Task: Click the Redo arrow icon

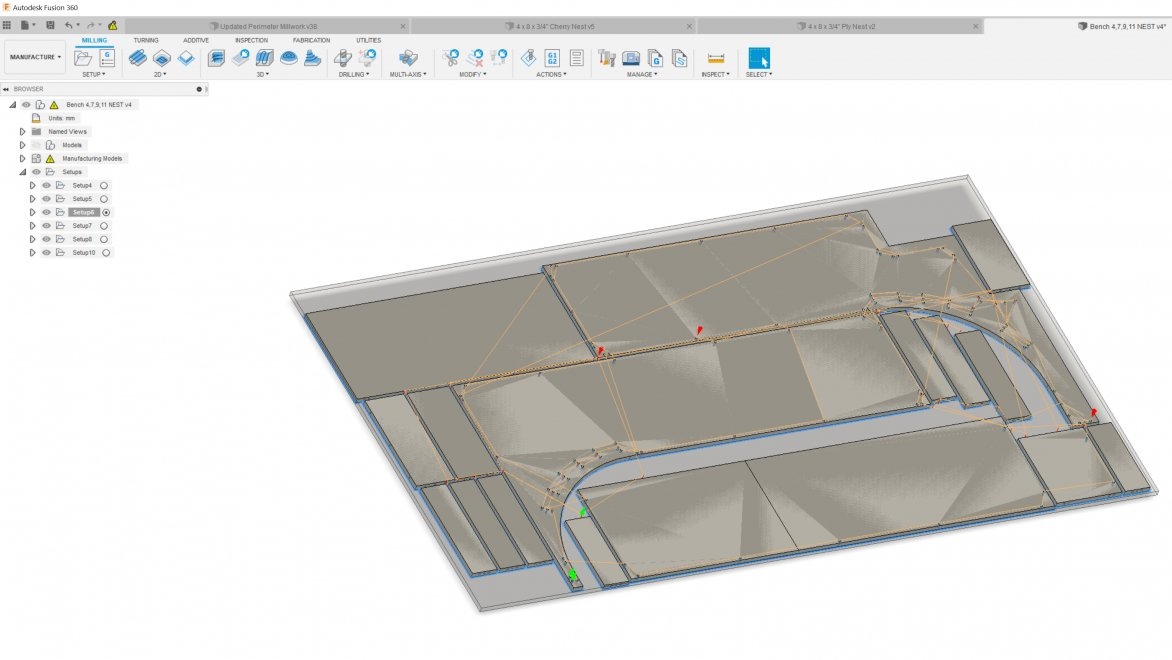Action: (90, 25)
